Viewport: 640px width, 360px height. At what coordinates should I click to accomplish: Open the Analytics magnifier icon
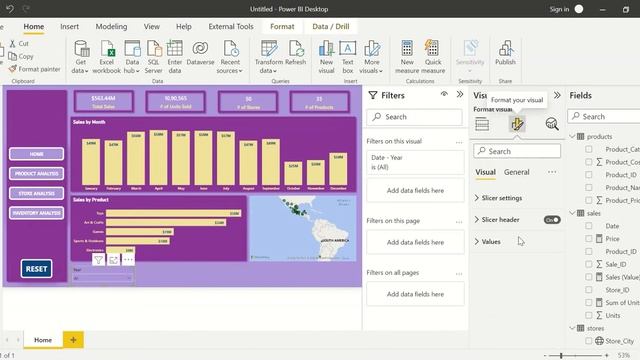coord(552,124)
